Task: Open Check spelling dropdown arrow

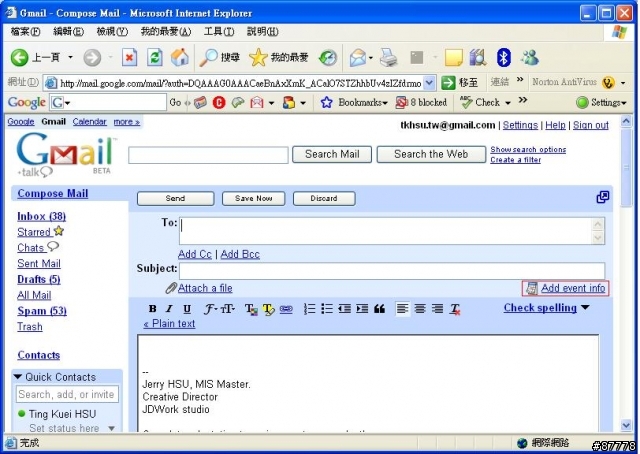Action: (x=585, y=307)
